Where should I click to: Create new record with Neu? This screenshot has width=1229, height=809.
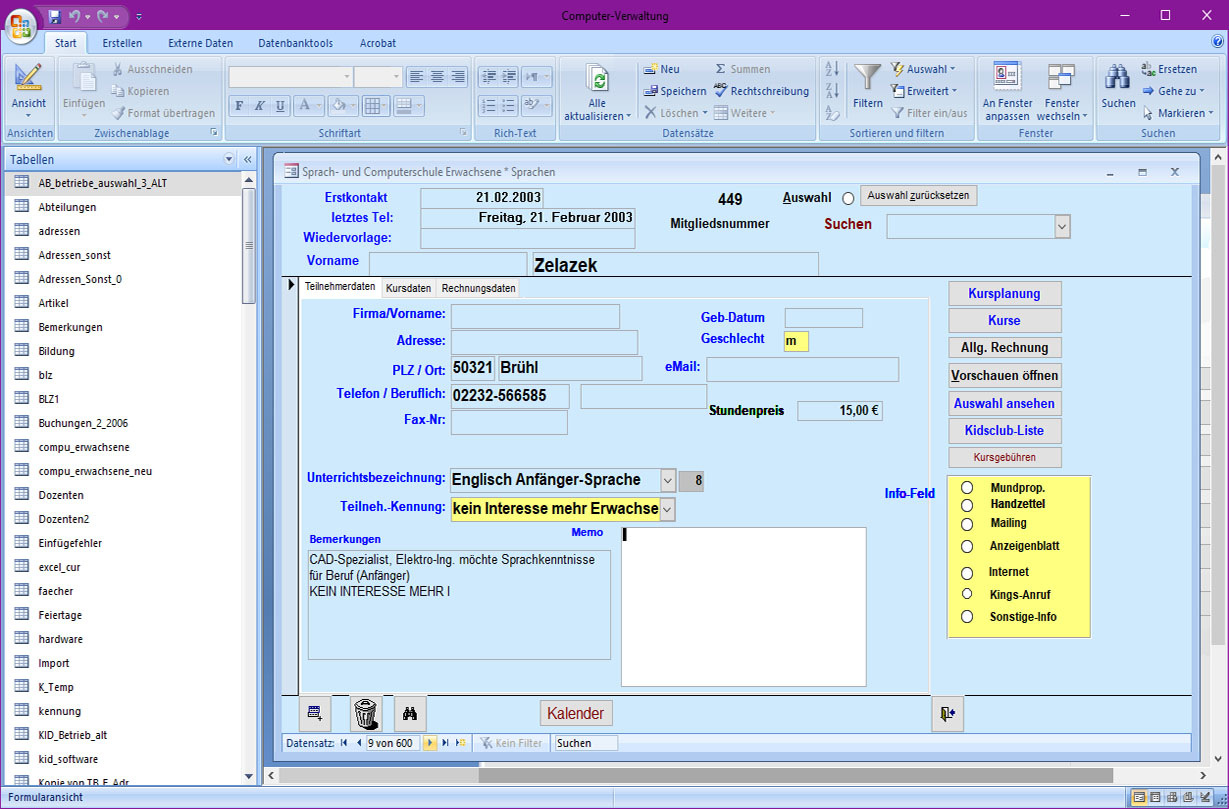click(661, 69)
